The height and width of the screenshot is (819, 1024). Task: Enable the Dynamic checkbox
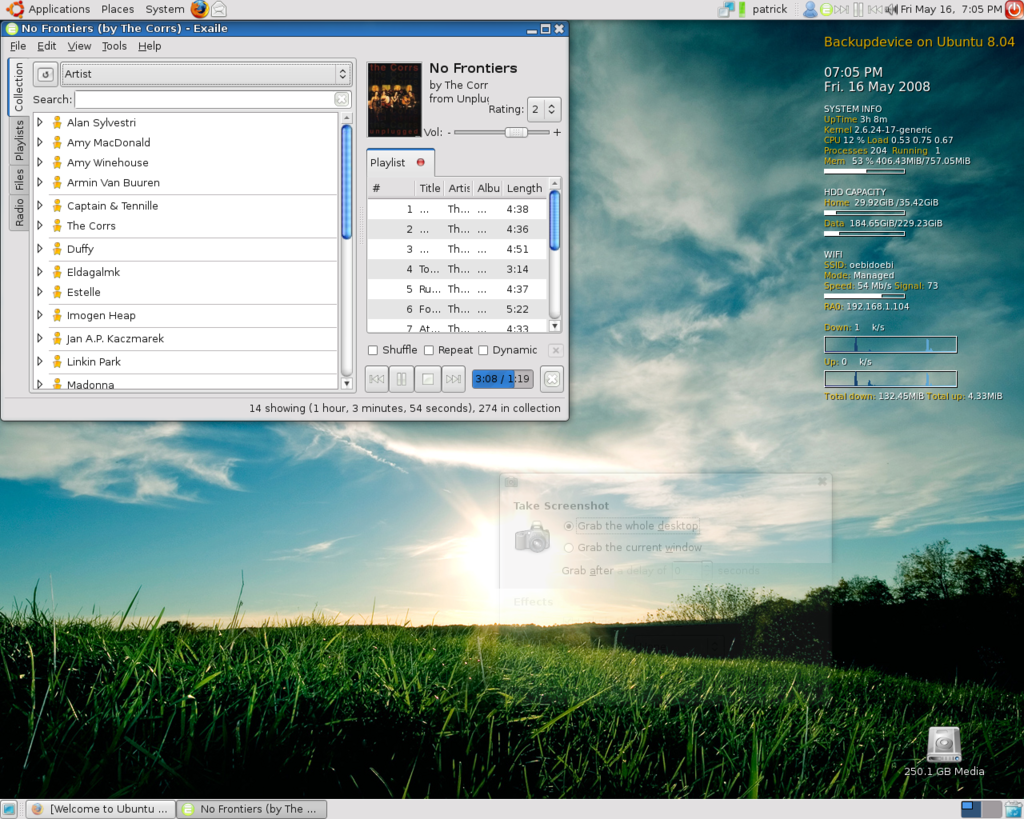[483, 350]
